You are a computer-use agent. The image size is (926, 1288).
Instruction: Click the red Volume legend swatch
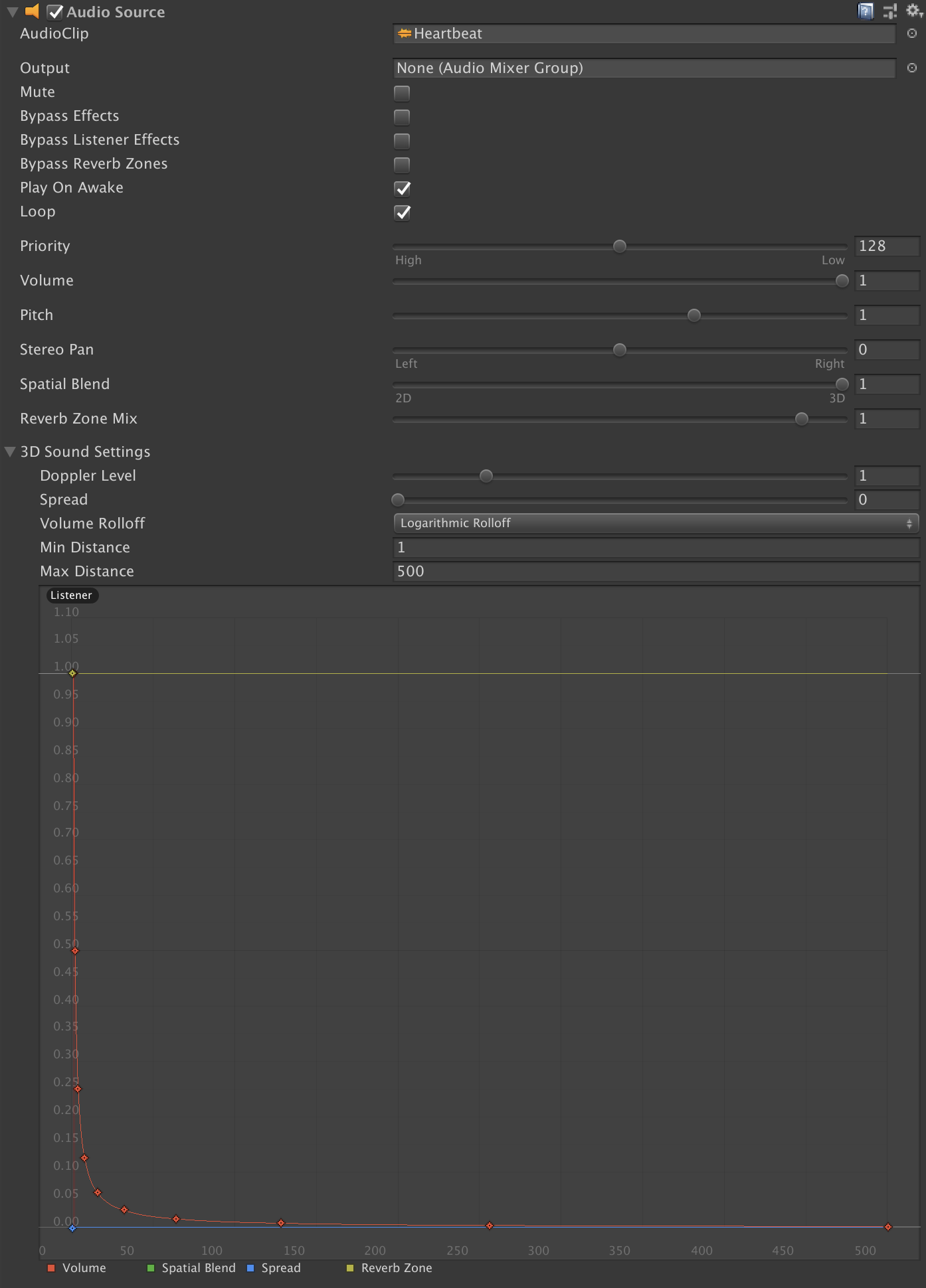click(x=51, y=1268)
